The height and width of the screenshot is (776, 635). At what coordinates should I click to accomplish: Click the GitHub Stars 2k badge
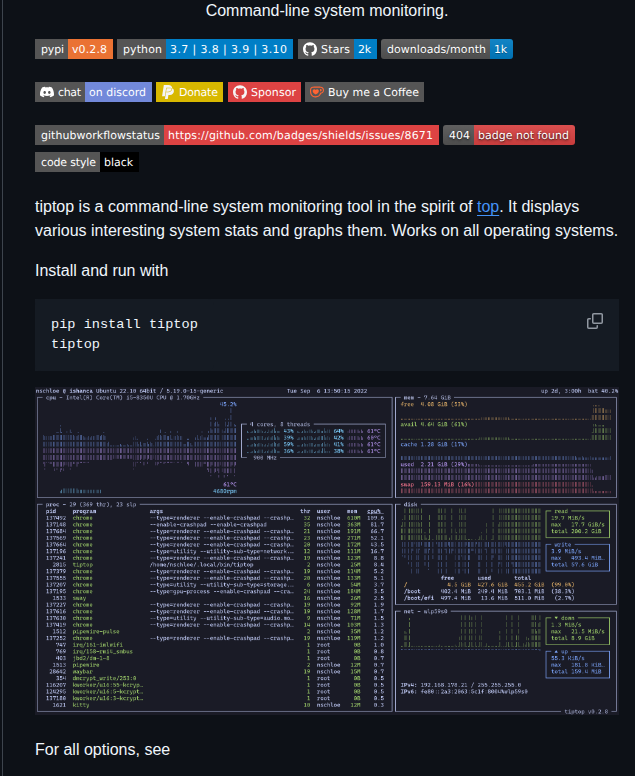tap(338, 49)
